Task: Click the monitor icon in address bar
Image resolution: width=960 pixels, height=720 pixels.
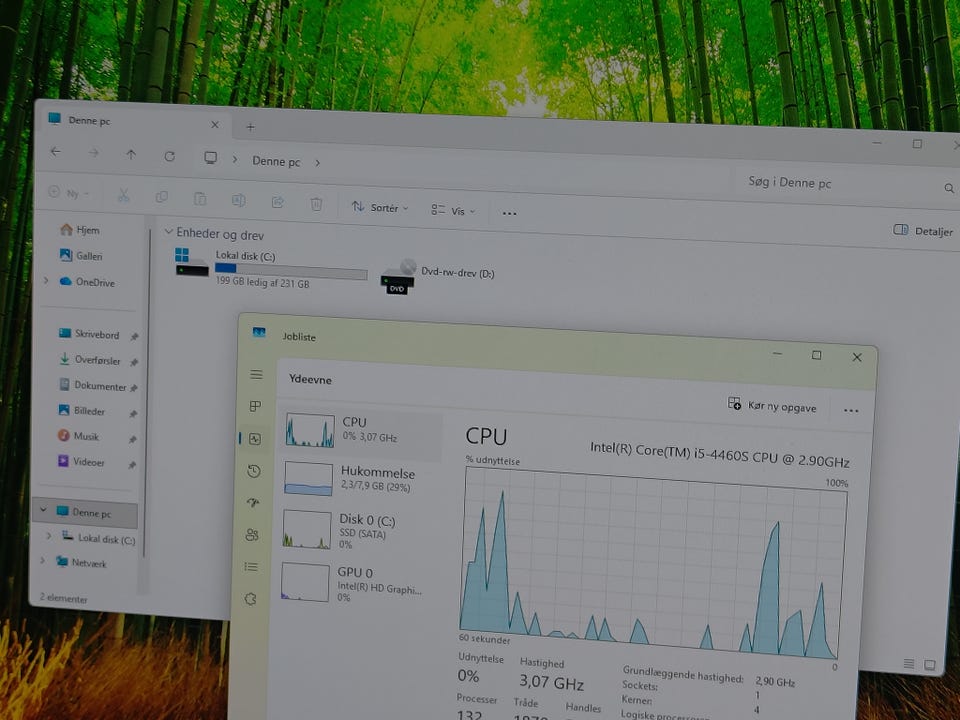Action: click(211, 158)
